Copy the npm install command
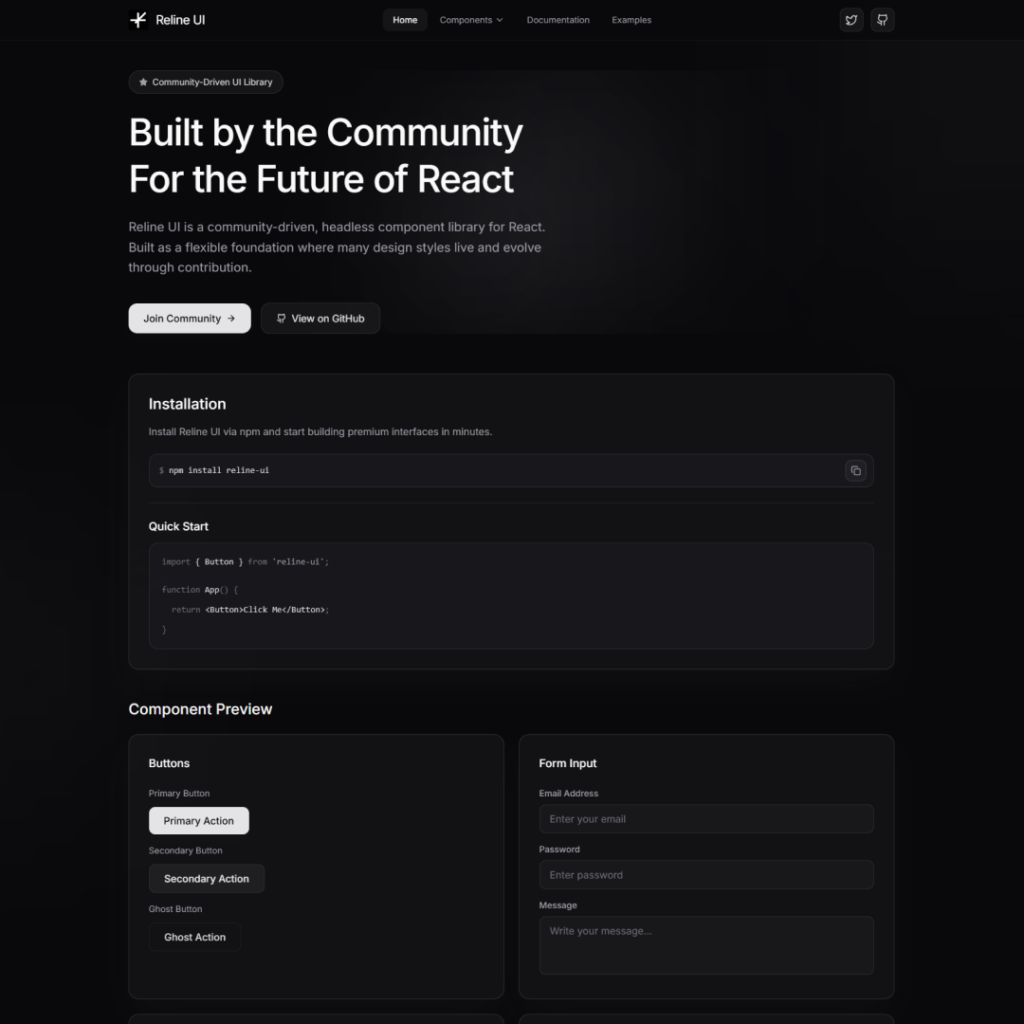This screenshot has height=1024, width=1024. 855,470
